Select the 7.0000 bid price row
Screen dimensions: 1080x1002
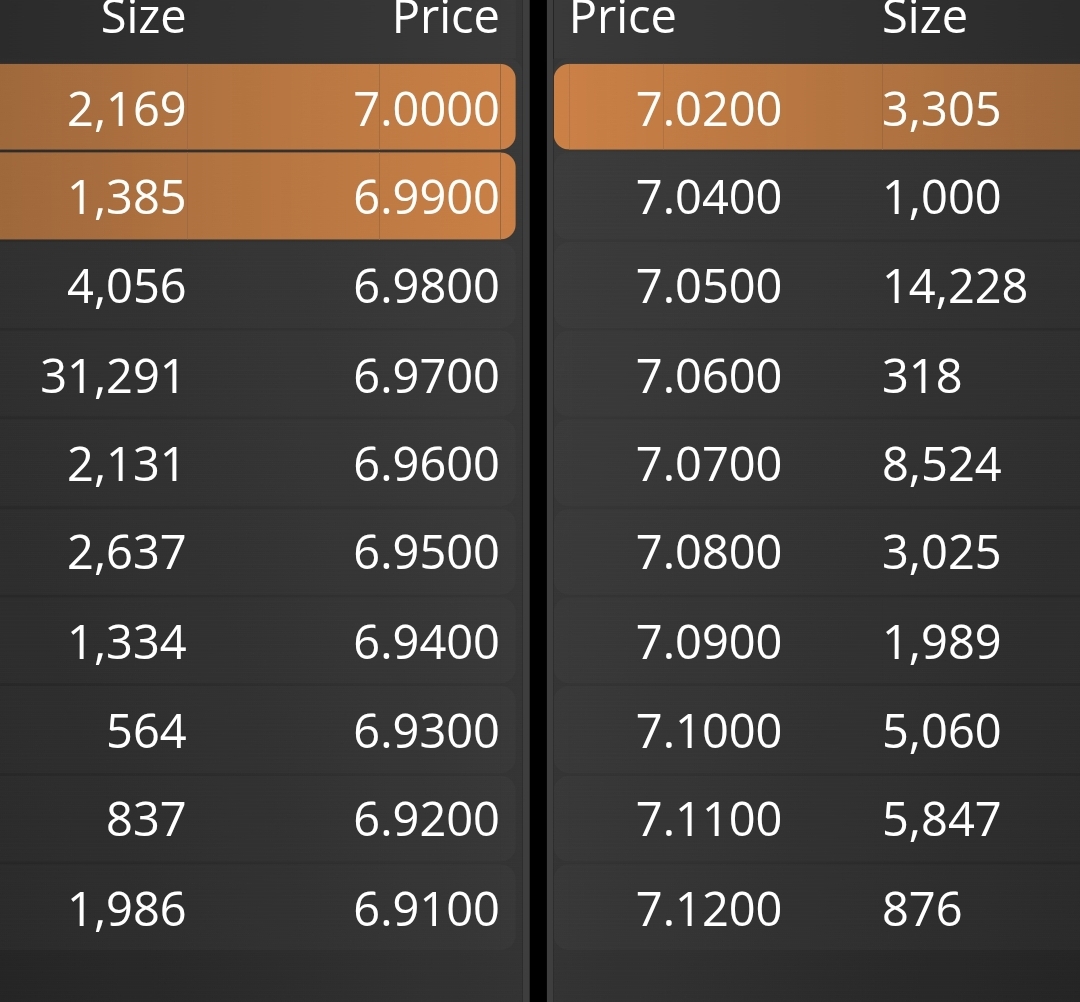tap(257, 107)
